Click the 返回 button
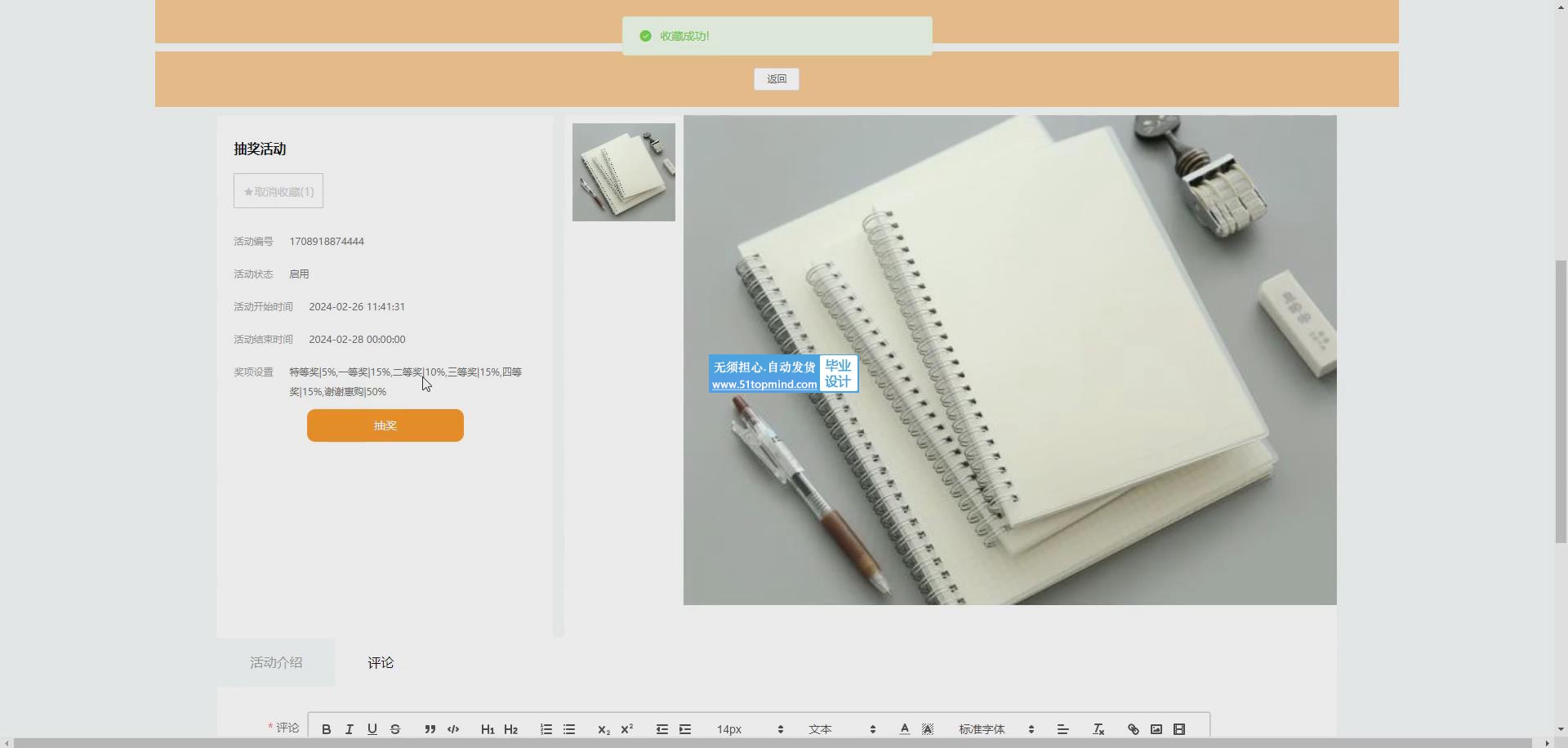This screenshot has height=748, width=1568. tap(777, 79)
